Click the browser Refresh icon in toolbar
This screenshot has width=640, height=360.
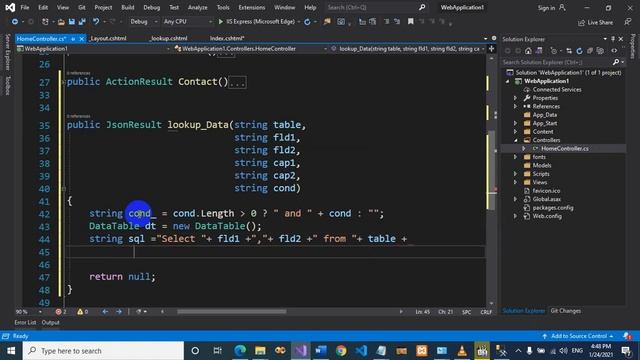click(307, 22)
